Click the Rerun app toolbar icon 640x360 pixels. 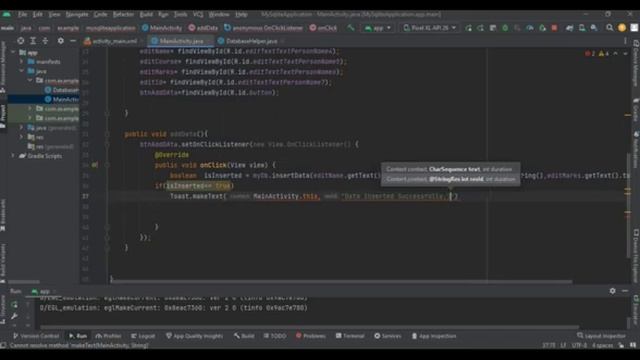tap(469, 28)
